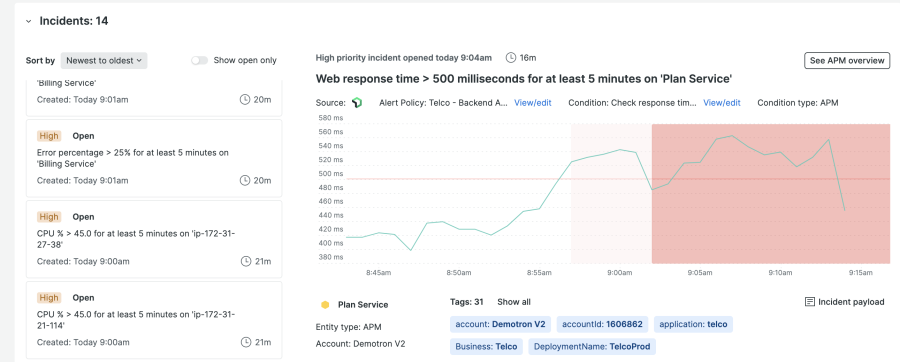
Task: Click the 9:00am label on chart axis
Action: 619,273
